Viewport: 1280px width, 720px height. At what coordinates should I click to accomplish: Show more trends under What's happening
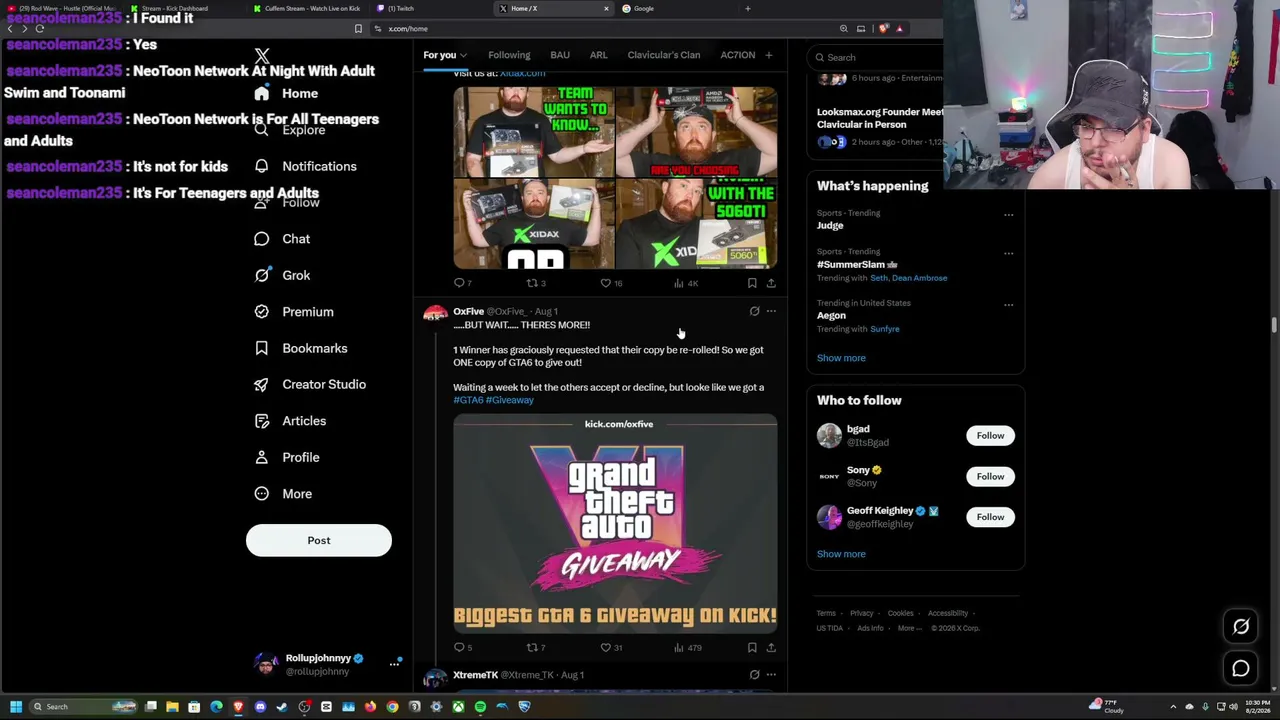pyautogui.click(x=841, y=358)
